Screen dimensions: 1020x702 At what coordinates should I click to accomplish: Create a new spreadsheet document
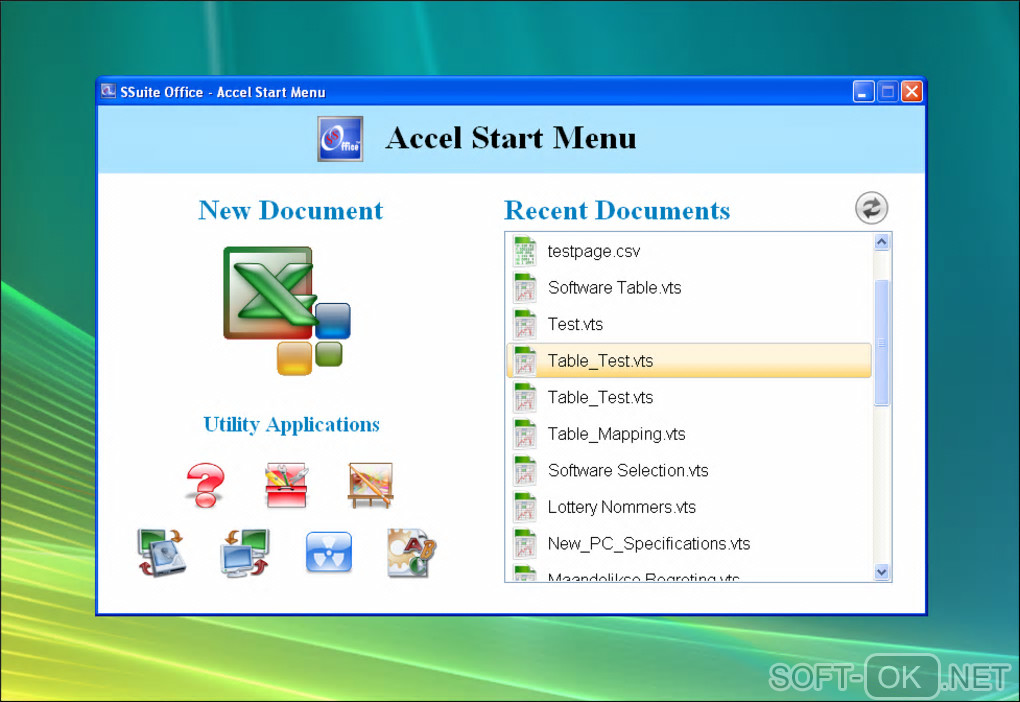tap(287, 310)
